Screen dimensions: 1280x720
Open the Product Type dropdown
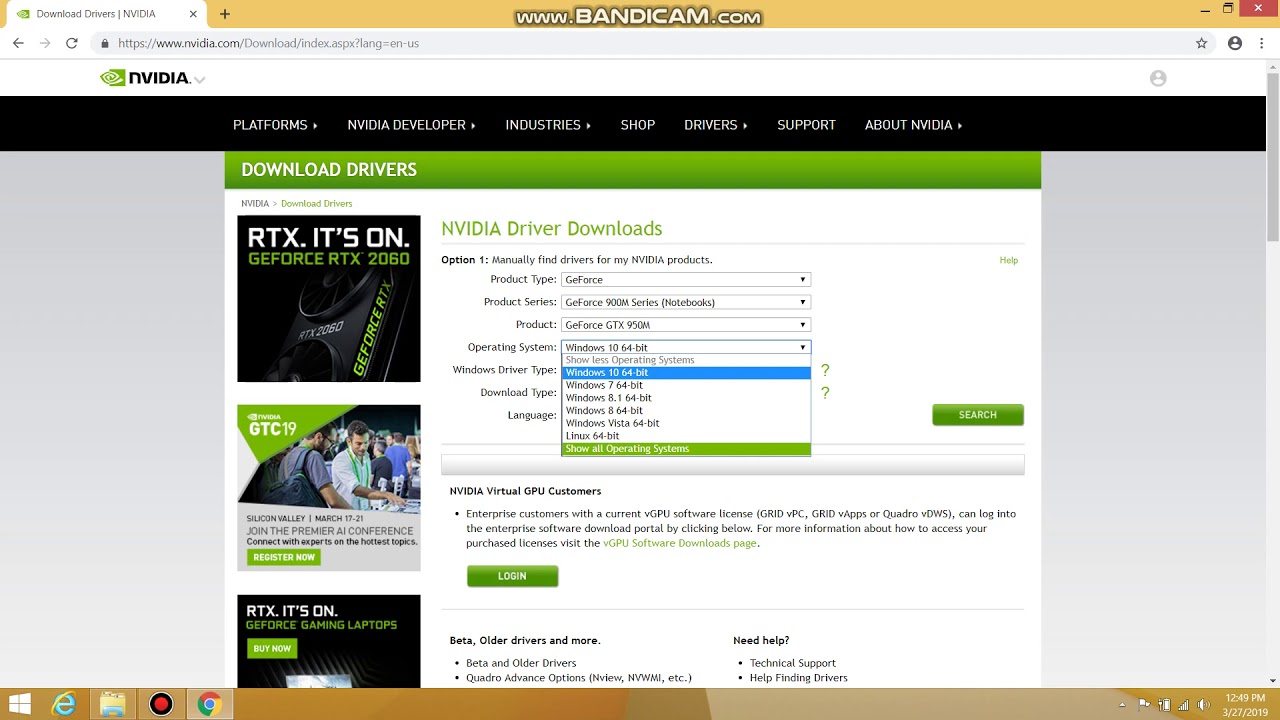[x=686, y=280]
